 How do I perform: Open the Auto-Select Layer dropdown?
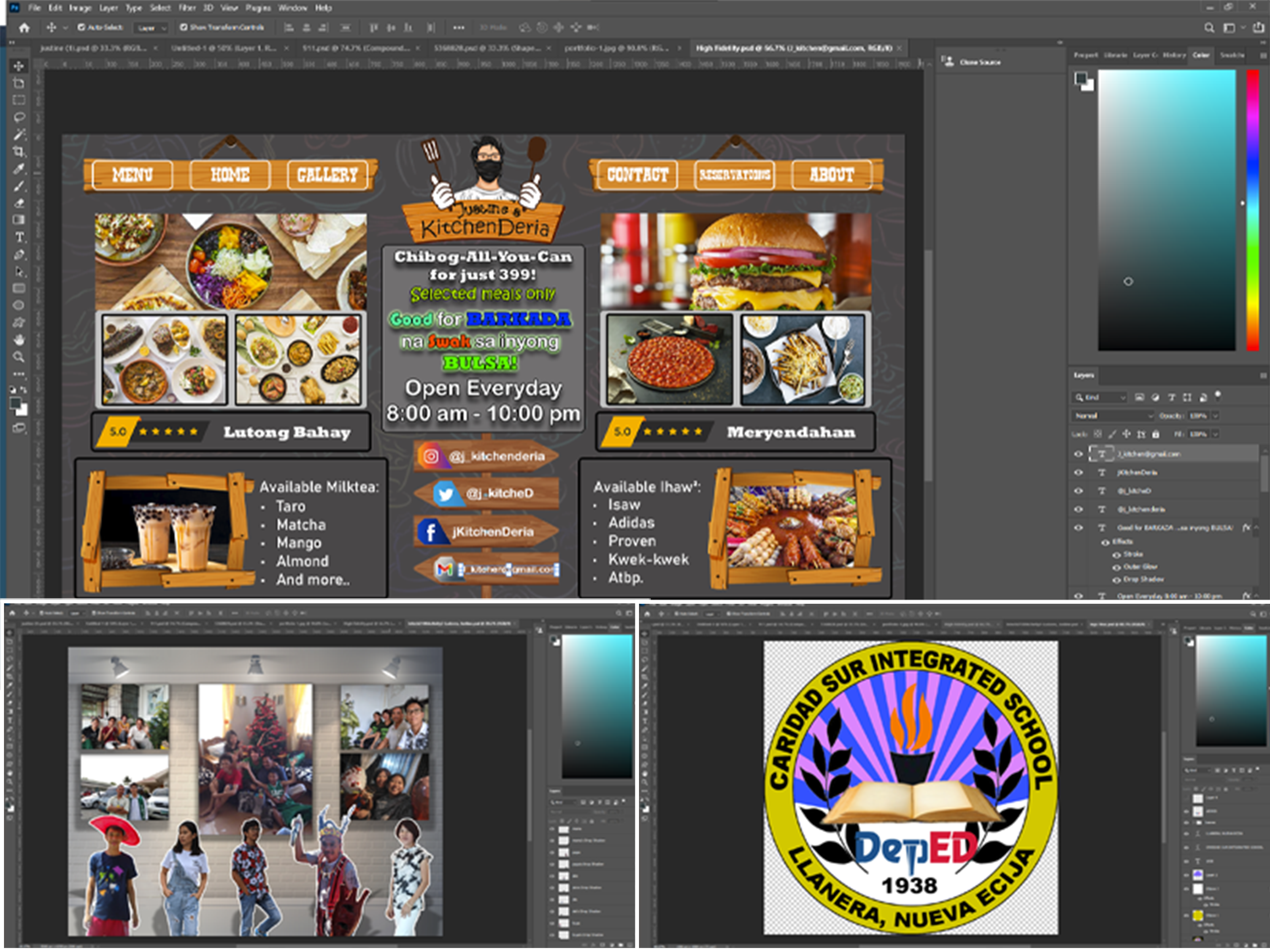point(152,27)
